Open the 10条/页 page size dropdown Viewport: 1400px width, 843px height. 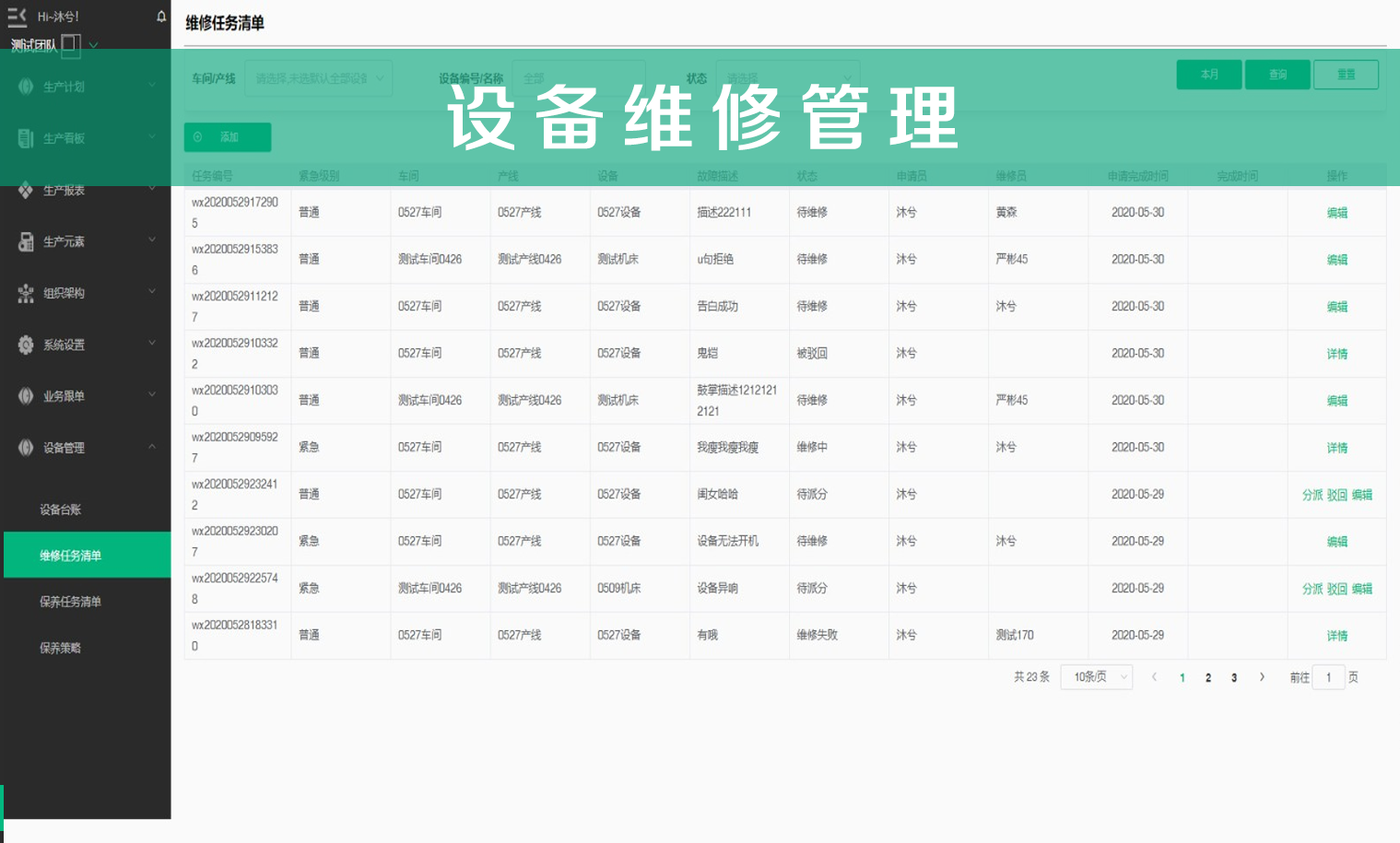point(1096,677)
